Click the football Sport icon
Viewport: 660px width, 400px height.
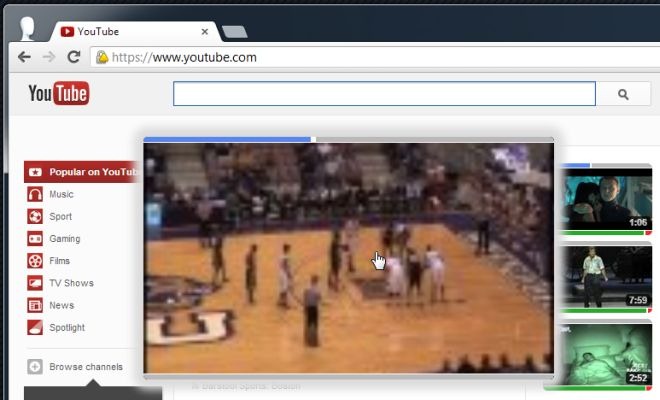point(35,216)
